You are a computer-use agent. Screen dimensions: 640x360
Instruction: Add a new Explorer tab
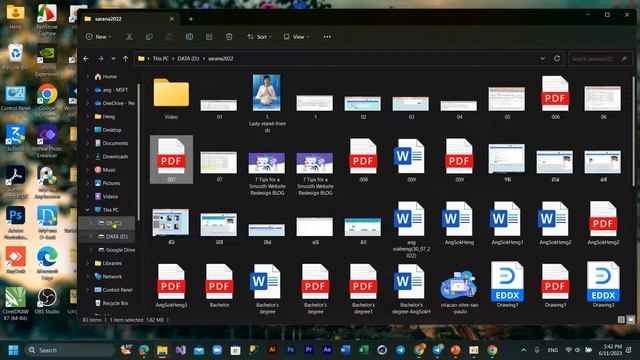click(x=191, y=19)
